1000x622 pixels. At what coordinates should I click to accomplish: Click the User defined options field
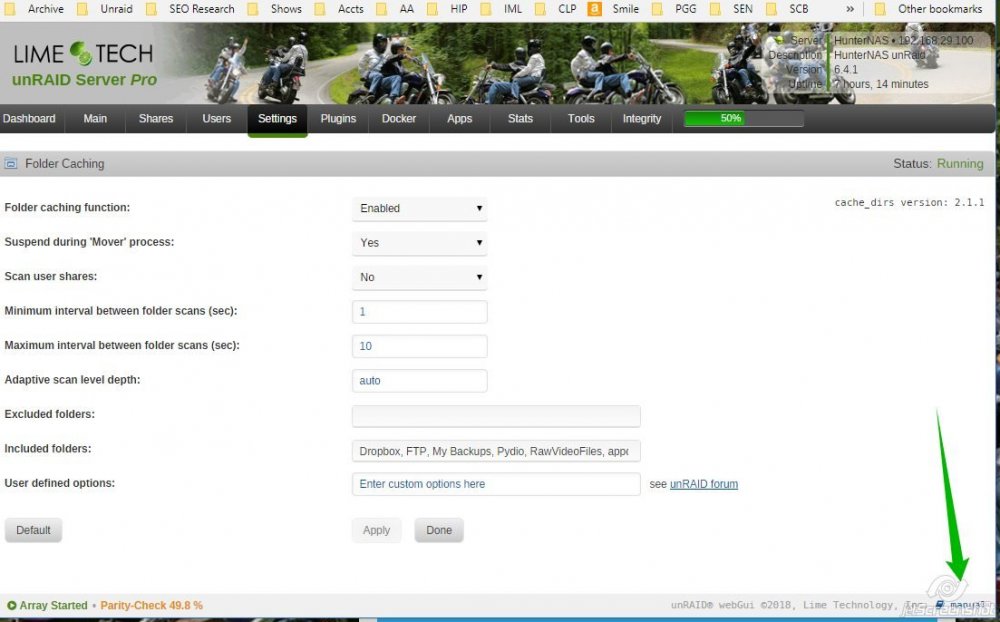(x=496, y=484)
